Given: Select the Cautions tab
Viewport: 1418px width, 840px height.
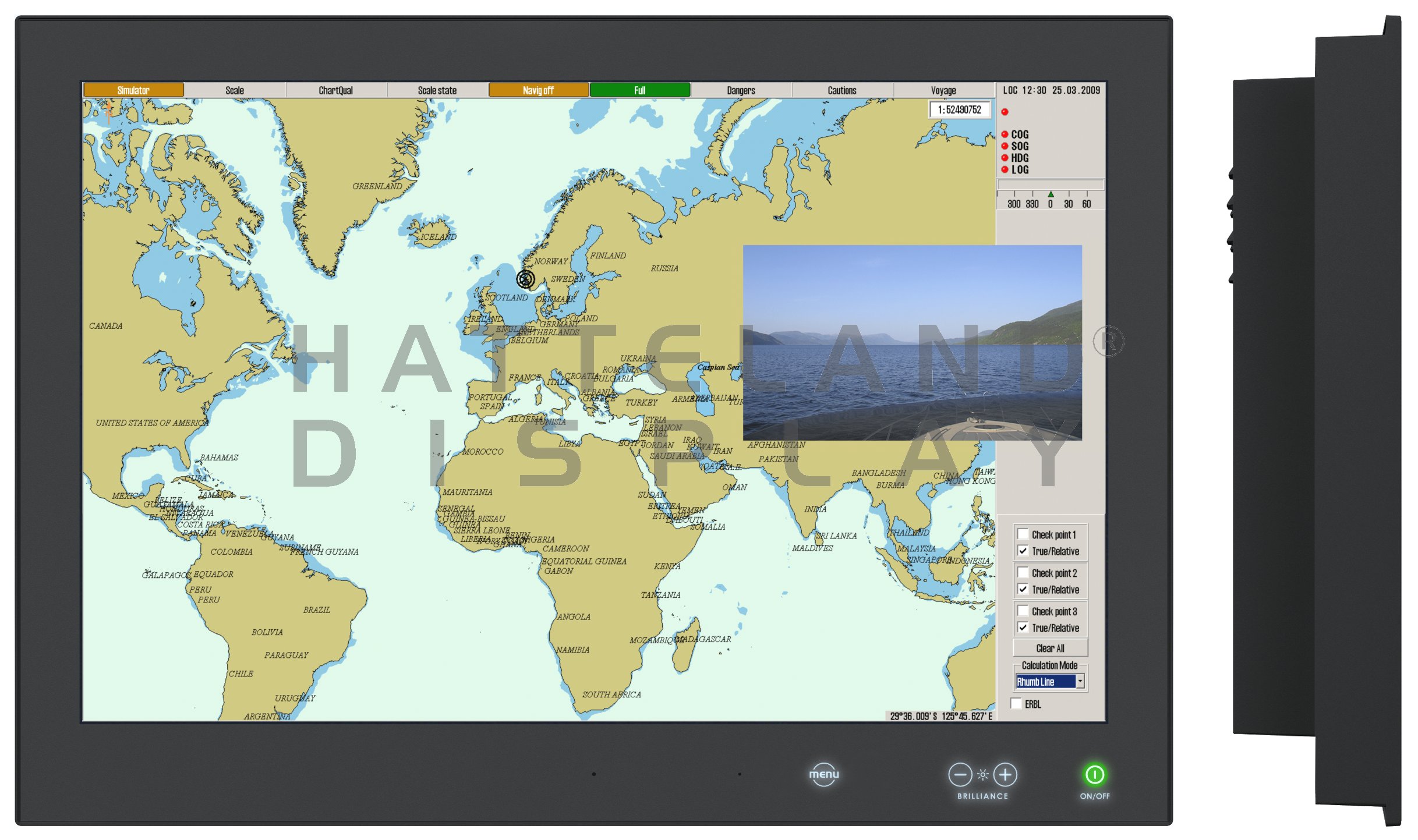Looking at the screenshot, I should pos(842,90).
